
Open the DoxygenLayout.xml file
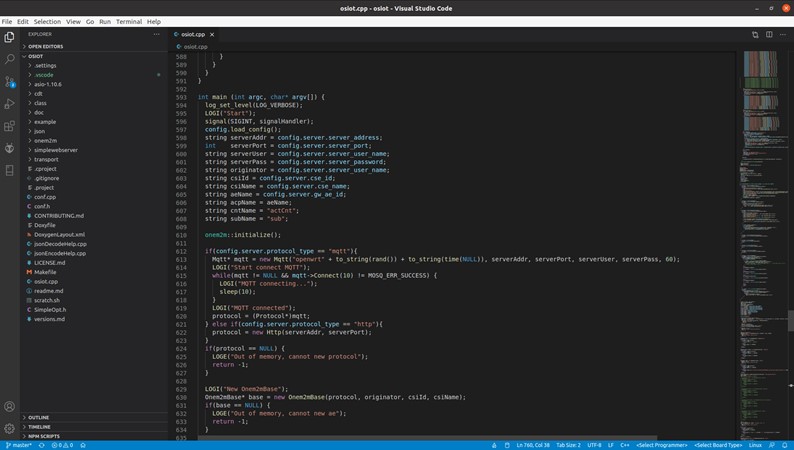[x=94, y=235]
